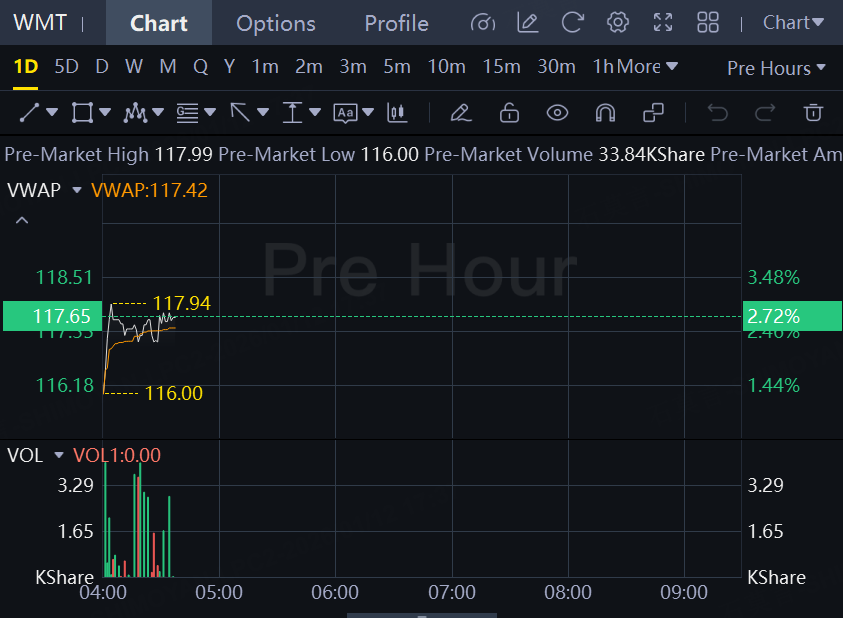Switch to the Profile tab
The image size is (843, 618).
point(396,23)
